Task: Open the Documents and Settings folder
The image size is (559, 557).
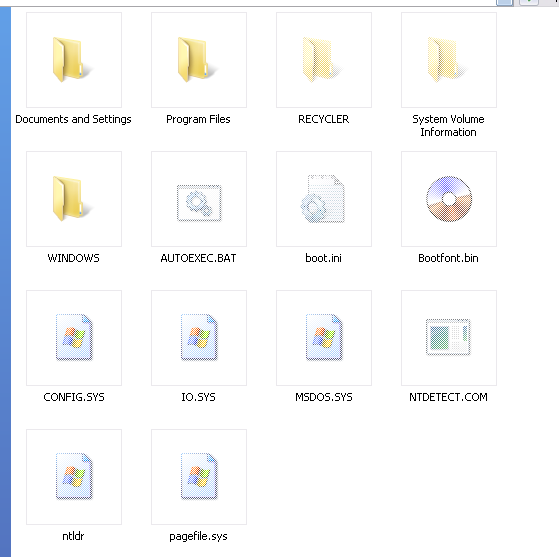Action: 74,60
